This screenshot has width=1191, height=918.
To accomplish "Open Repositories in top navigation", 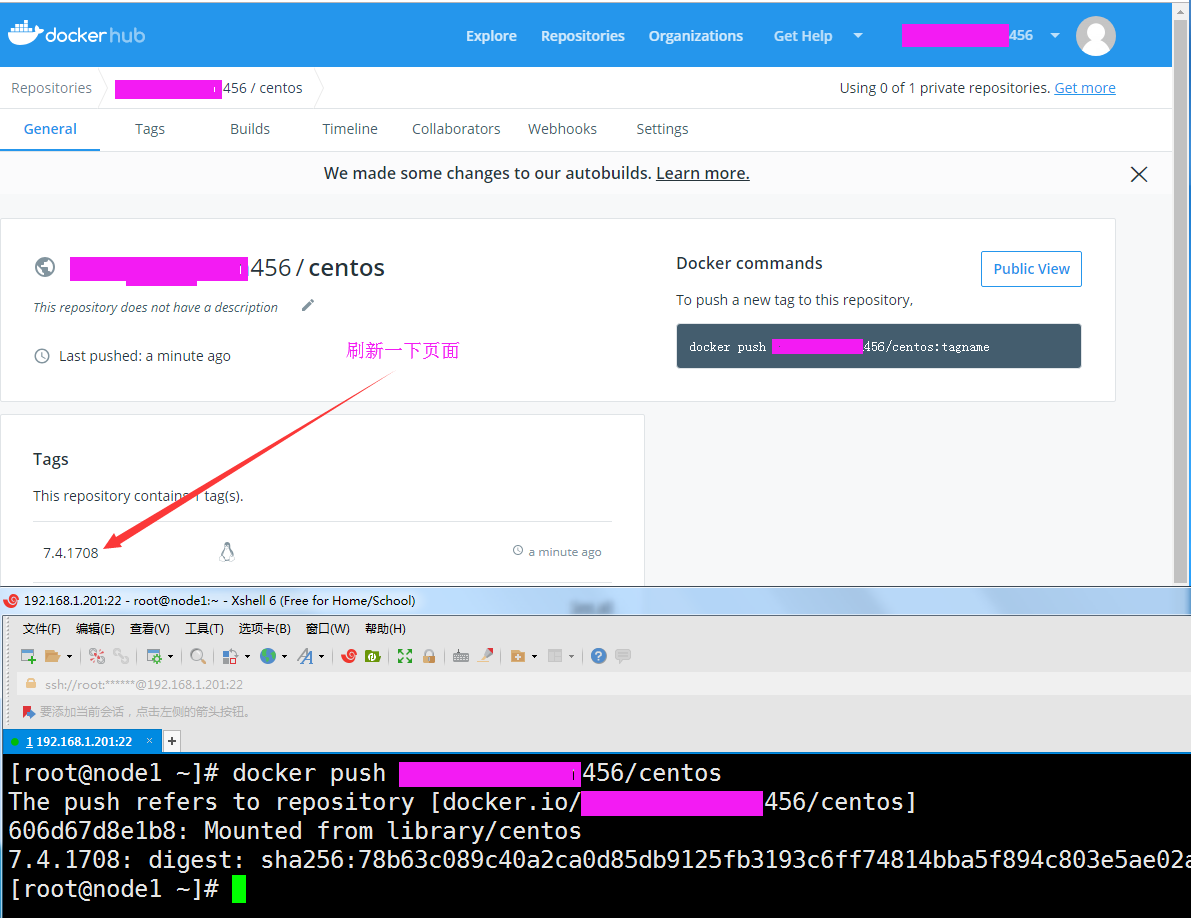I will pos(583,36).
